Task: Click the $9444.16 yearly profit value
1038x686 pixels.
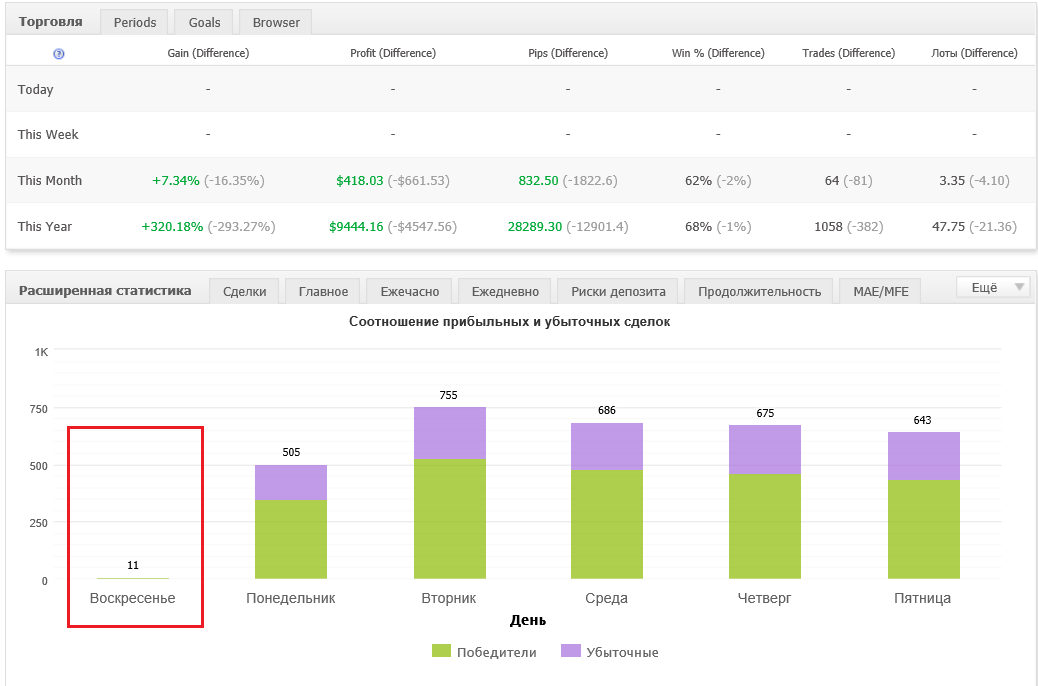Action: coord(356,226)
